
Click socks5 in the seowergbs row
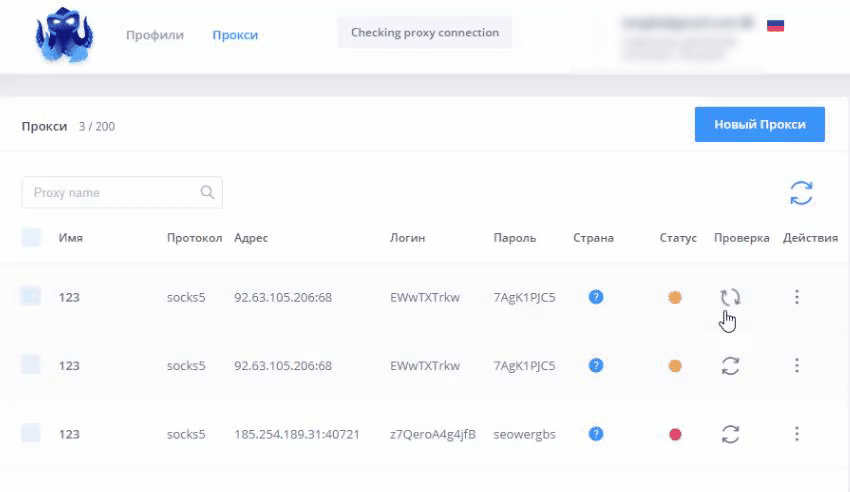click(x=186, y=434)
